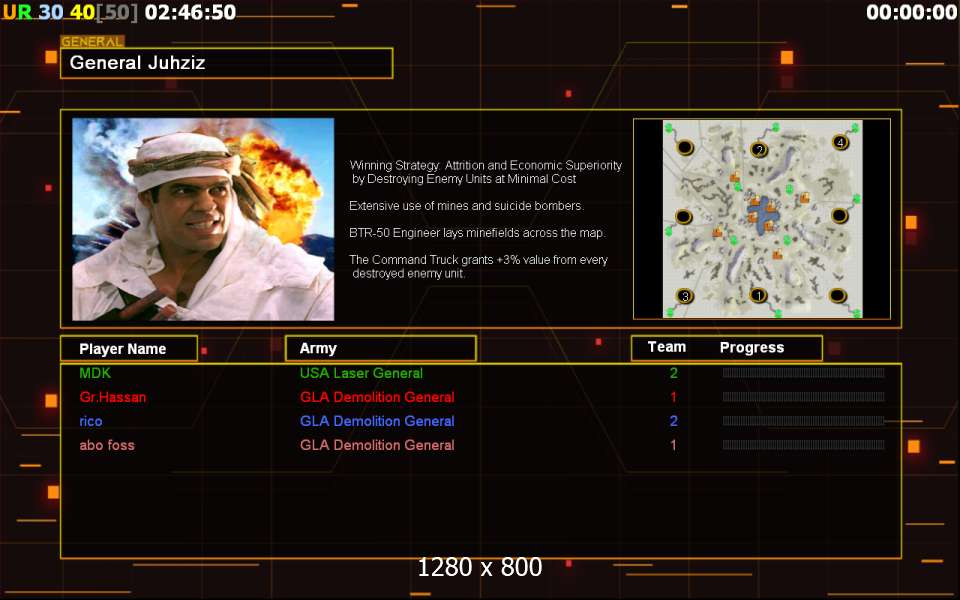The image size is (960, 600).
Task: Click the Progress column header
Action: point(752,348)
